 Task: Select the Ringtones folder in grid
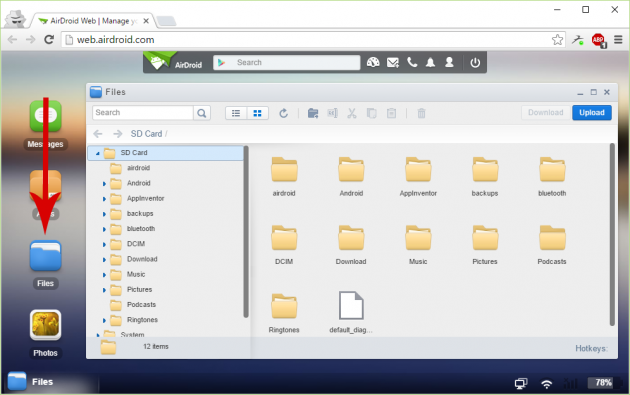pos(284,313)
